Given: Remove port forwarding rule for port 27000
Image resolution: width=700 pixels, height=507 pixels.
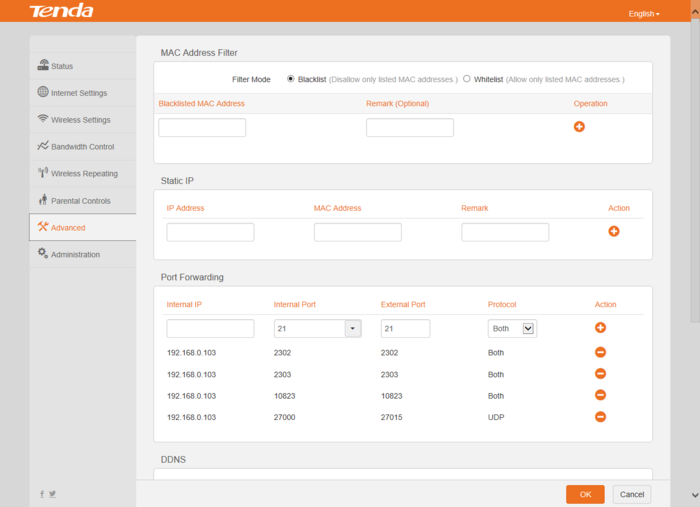Looking at the screenshot, I should (600, 416).
